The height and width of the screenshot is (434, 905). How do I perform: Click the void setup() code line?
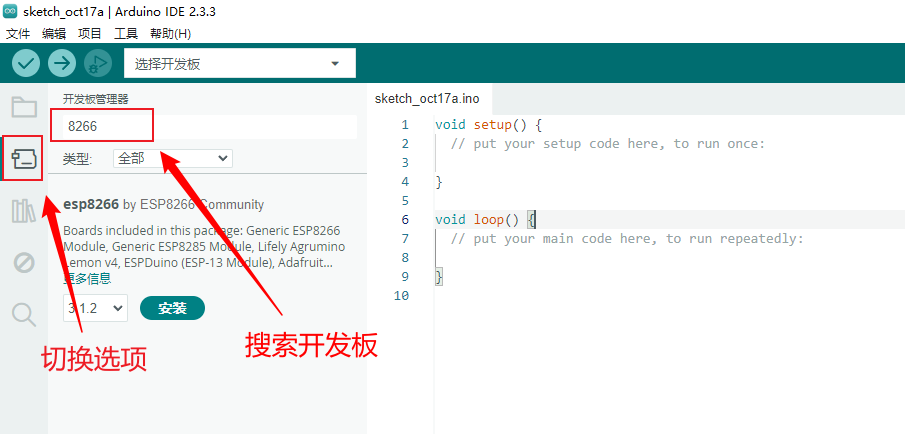tap(488, 124)
